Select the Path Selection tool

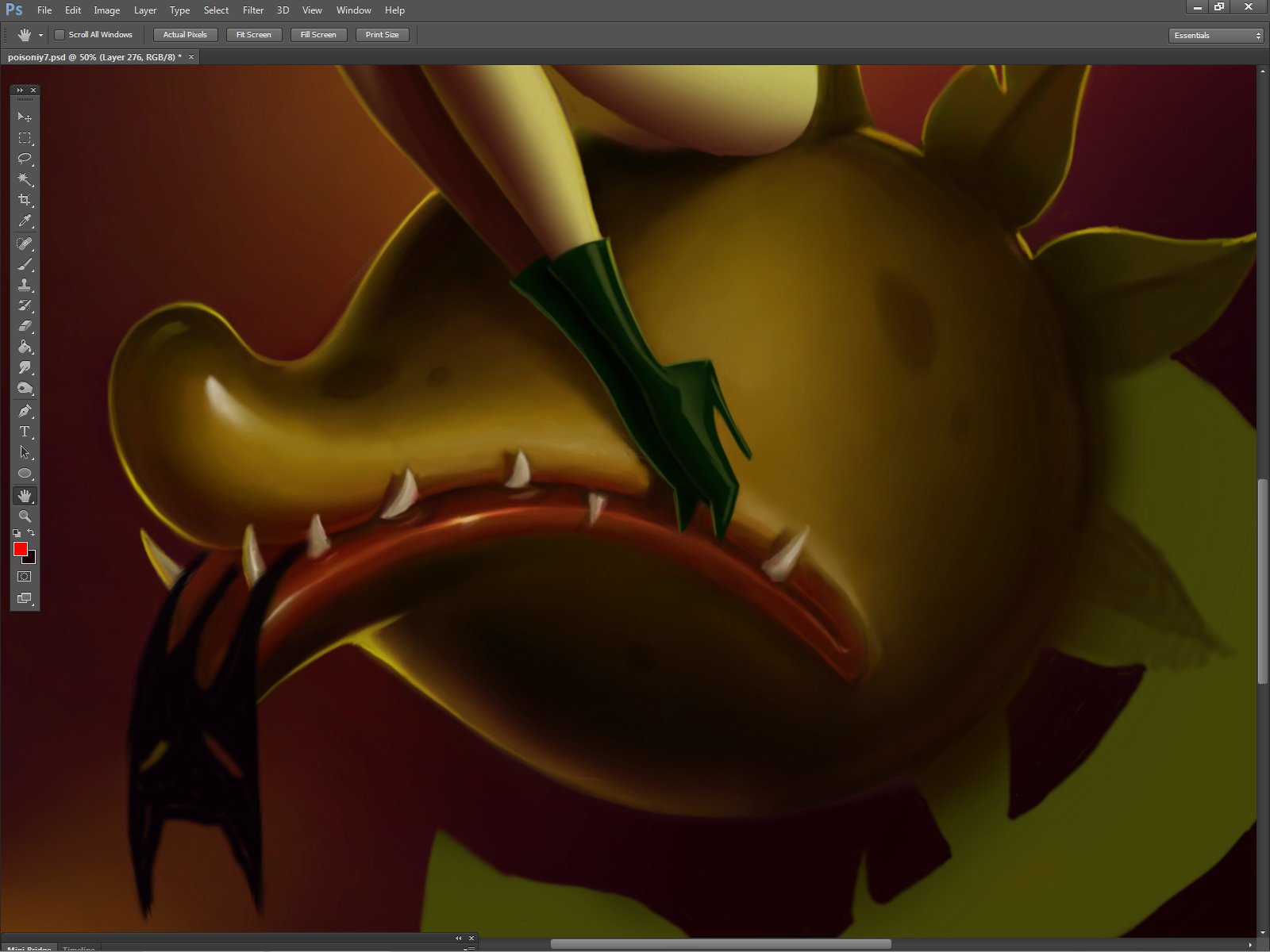[25, 452]
